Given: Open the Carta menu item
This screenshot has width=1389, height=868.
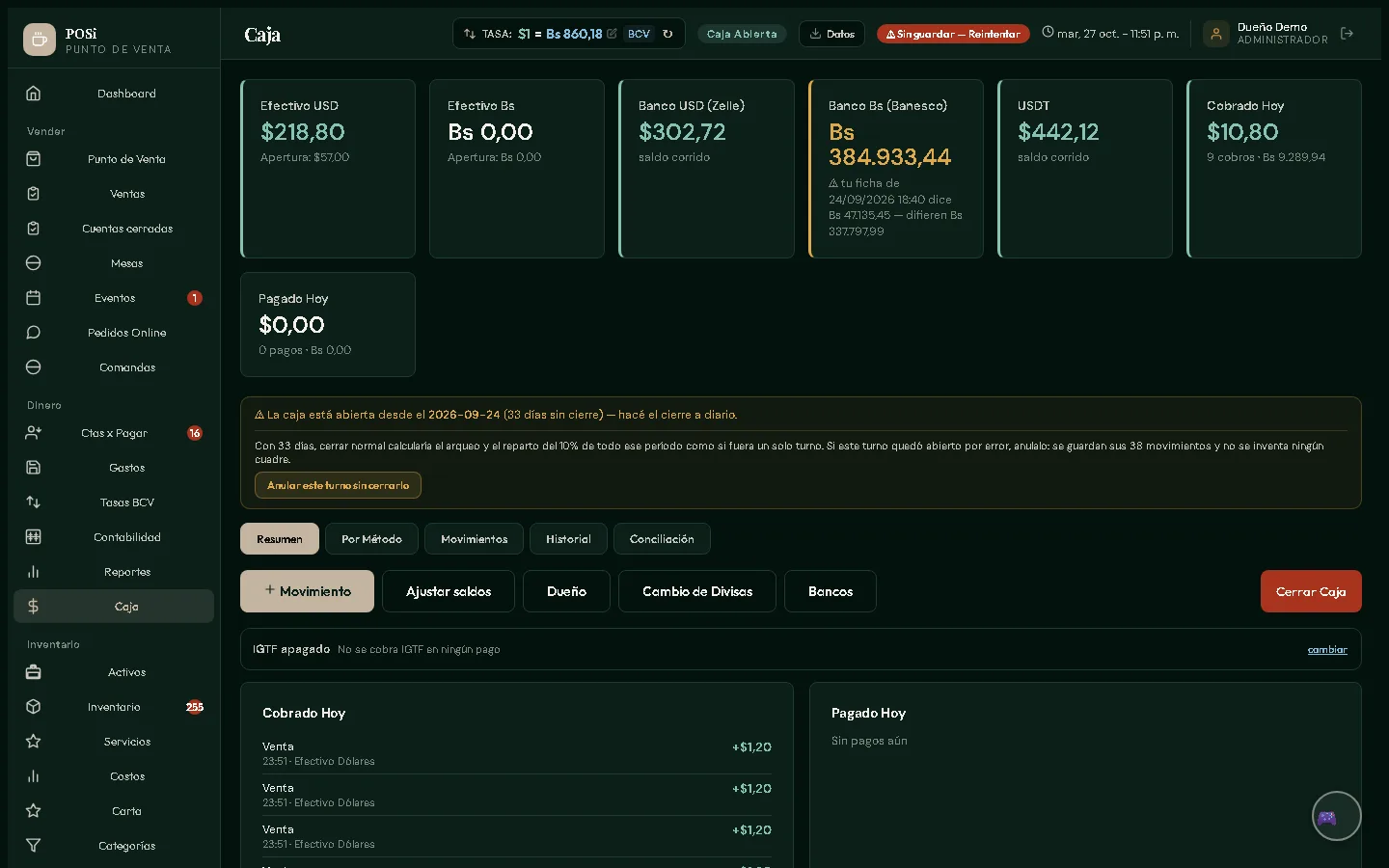Looking at the screenshot, I should (114, 811).
